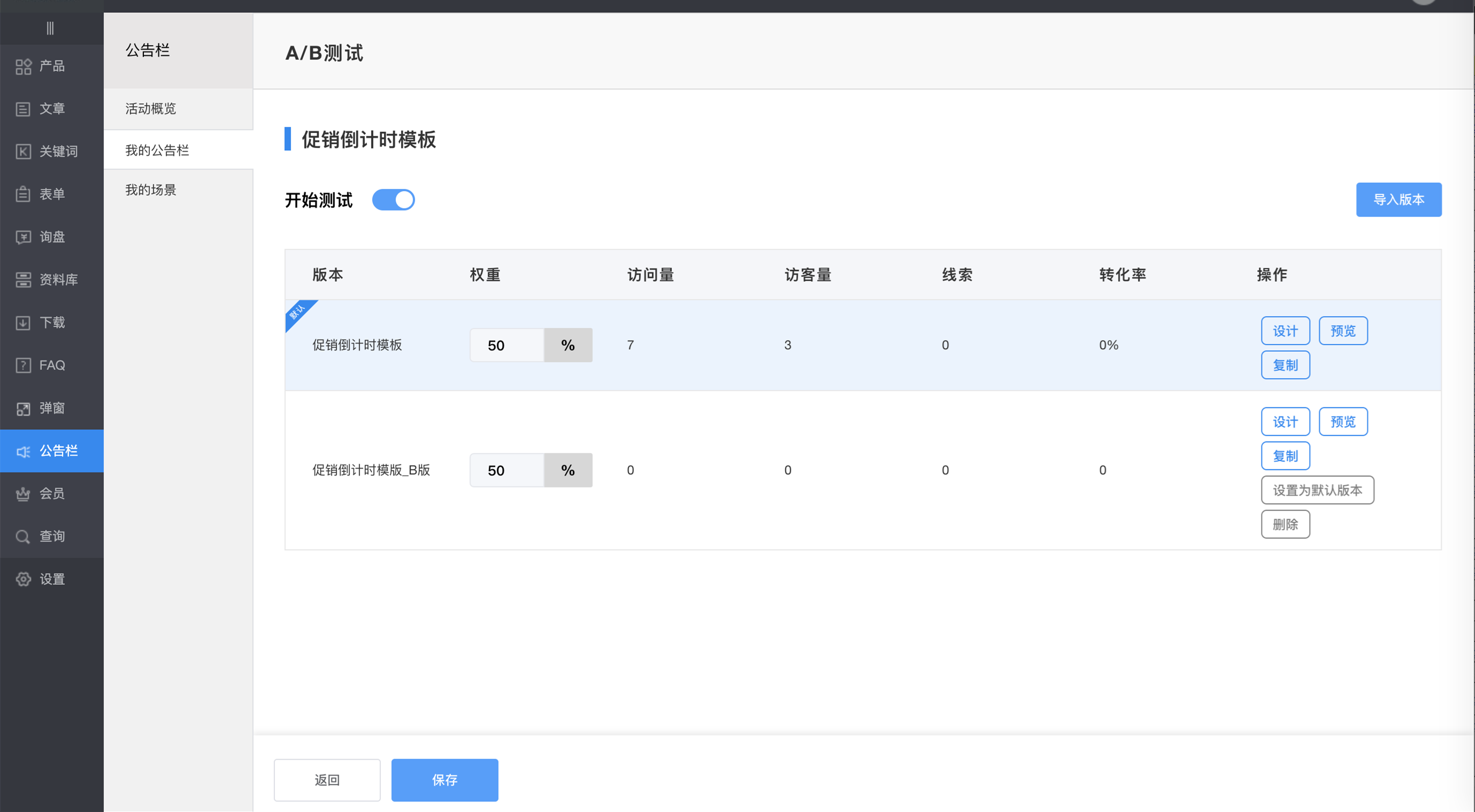Open 会员 membership section
Screen dimensions: 1475x812
click(51, 493)
